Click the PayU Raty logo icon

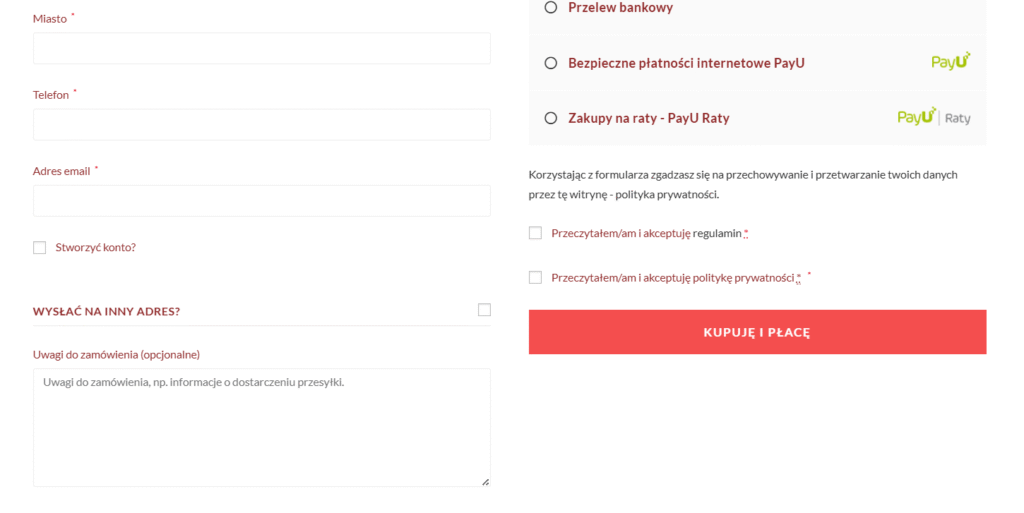click(934, 117)
